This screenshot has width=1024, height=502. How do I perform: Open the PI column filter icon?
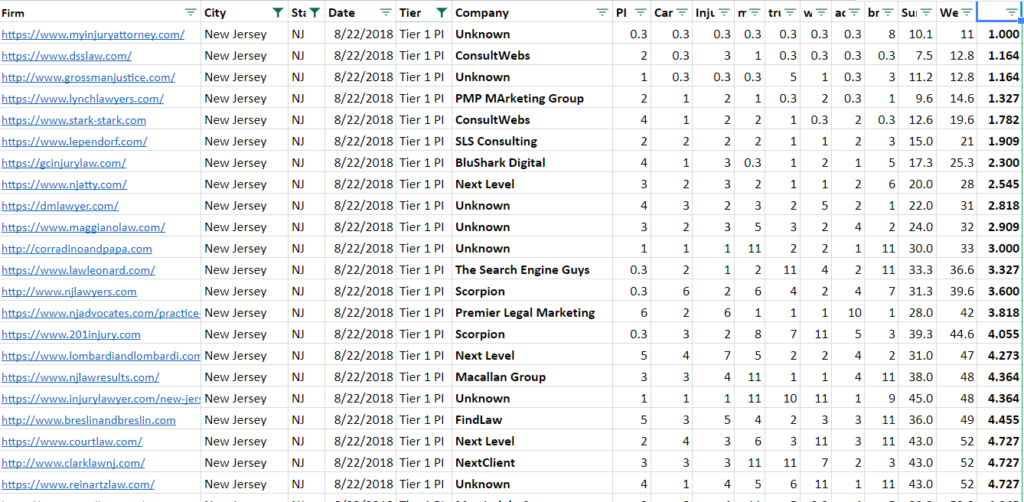[x=641, y=12]
